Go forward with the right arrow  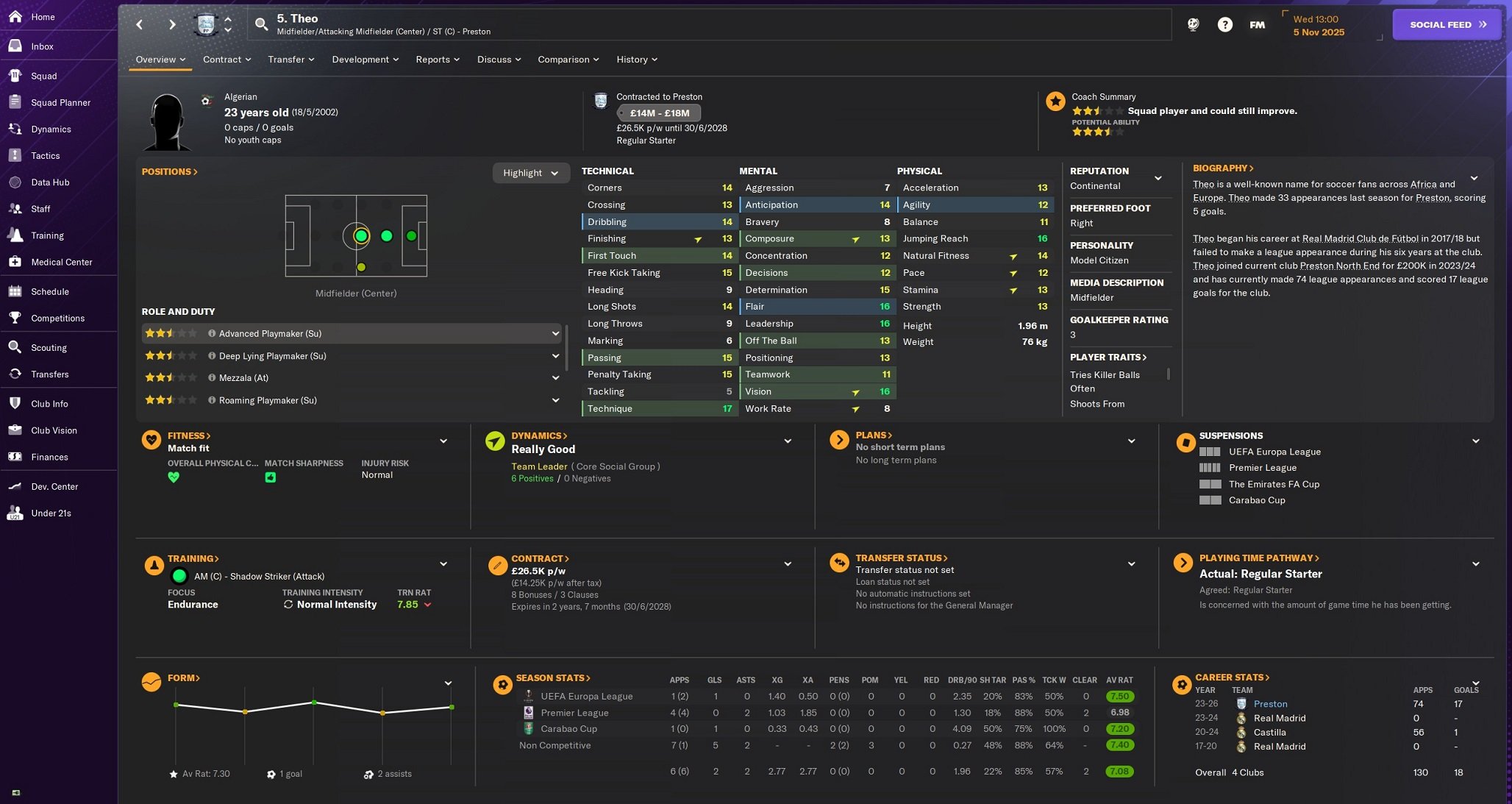coord(171,24)
